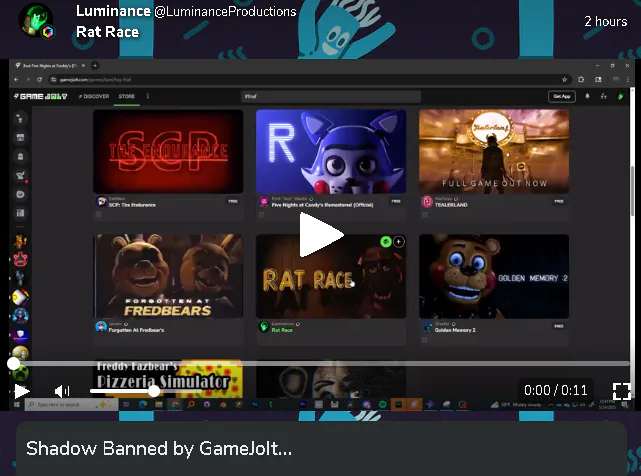This screenshot has width=641, height=476.
Task: Open the browser extensions puzzle icon
Action: [x=581, y=80]
